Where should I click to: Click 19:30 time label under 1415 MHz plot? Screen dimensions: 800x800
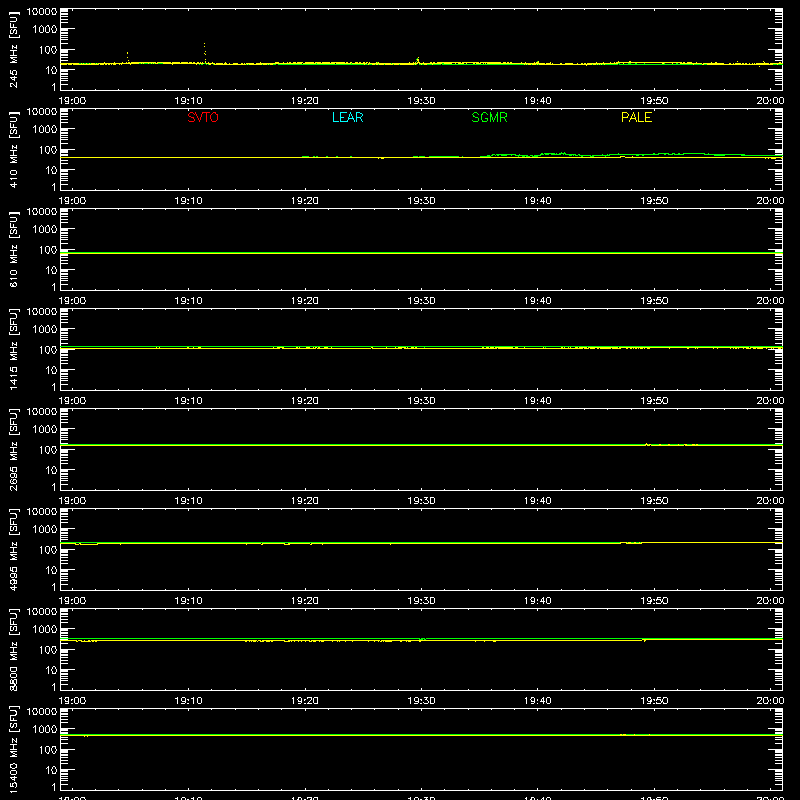[421, 401]
